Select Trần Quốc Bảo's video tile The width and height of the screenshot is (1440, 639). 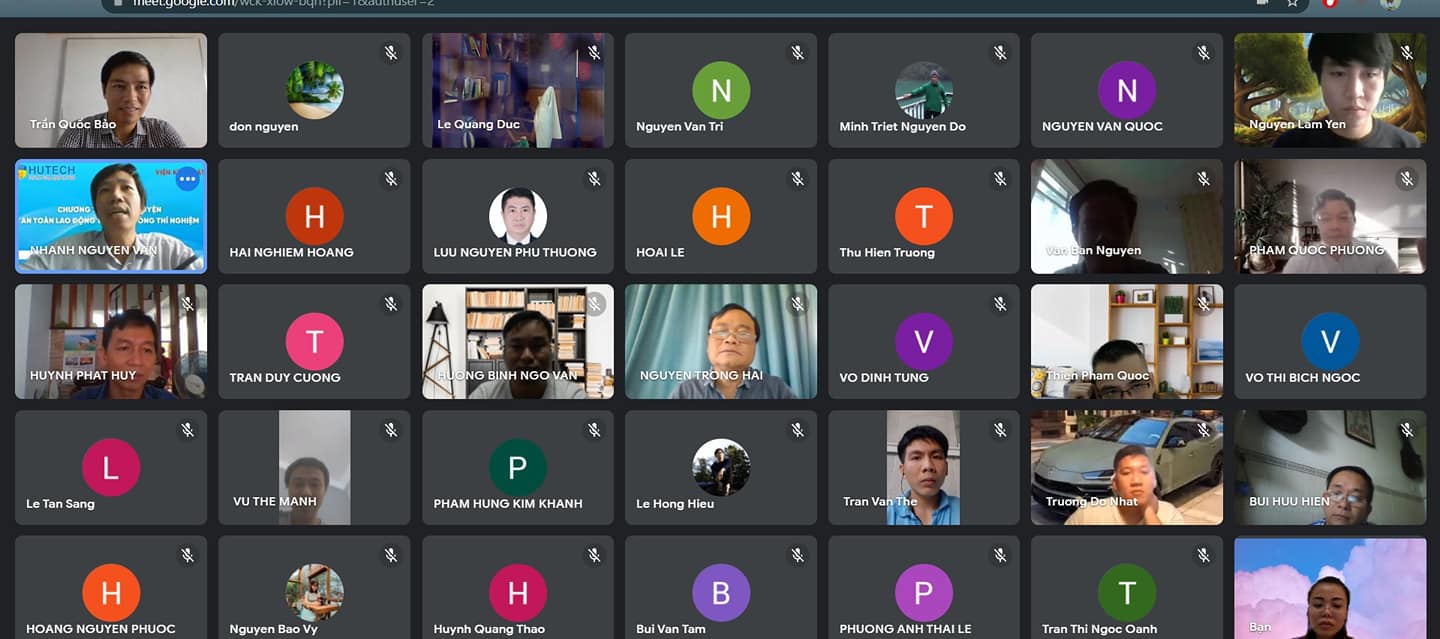pos(111,90)
